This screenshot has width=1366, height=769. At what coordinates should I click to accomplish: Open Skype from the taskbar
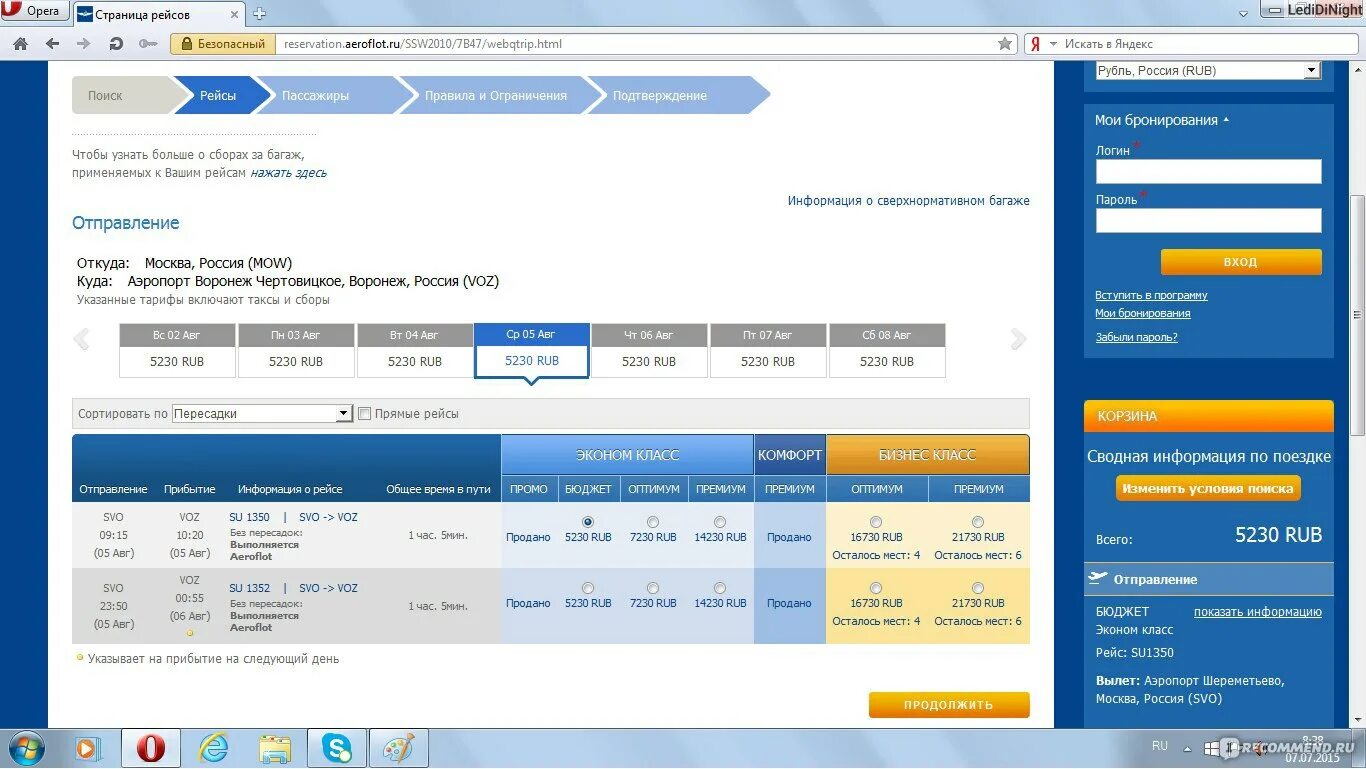point(337,748)
